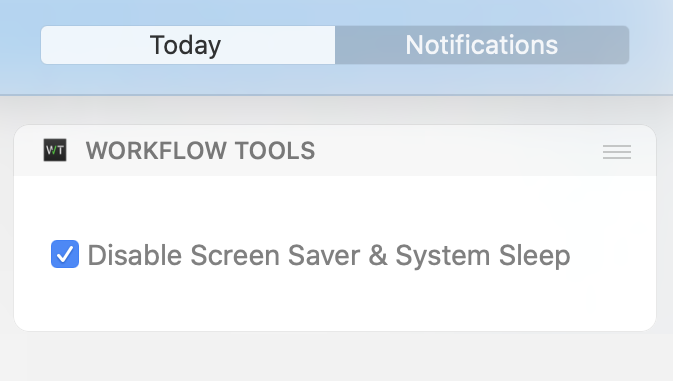This screenshot has width=673, height=381.
Task: Click the System Sleep text in widget
Action: pyautogui.click(x=483, y=256)
